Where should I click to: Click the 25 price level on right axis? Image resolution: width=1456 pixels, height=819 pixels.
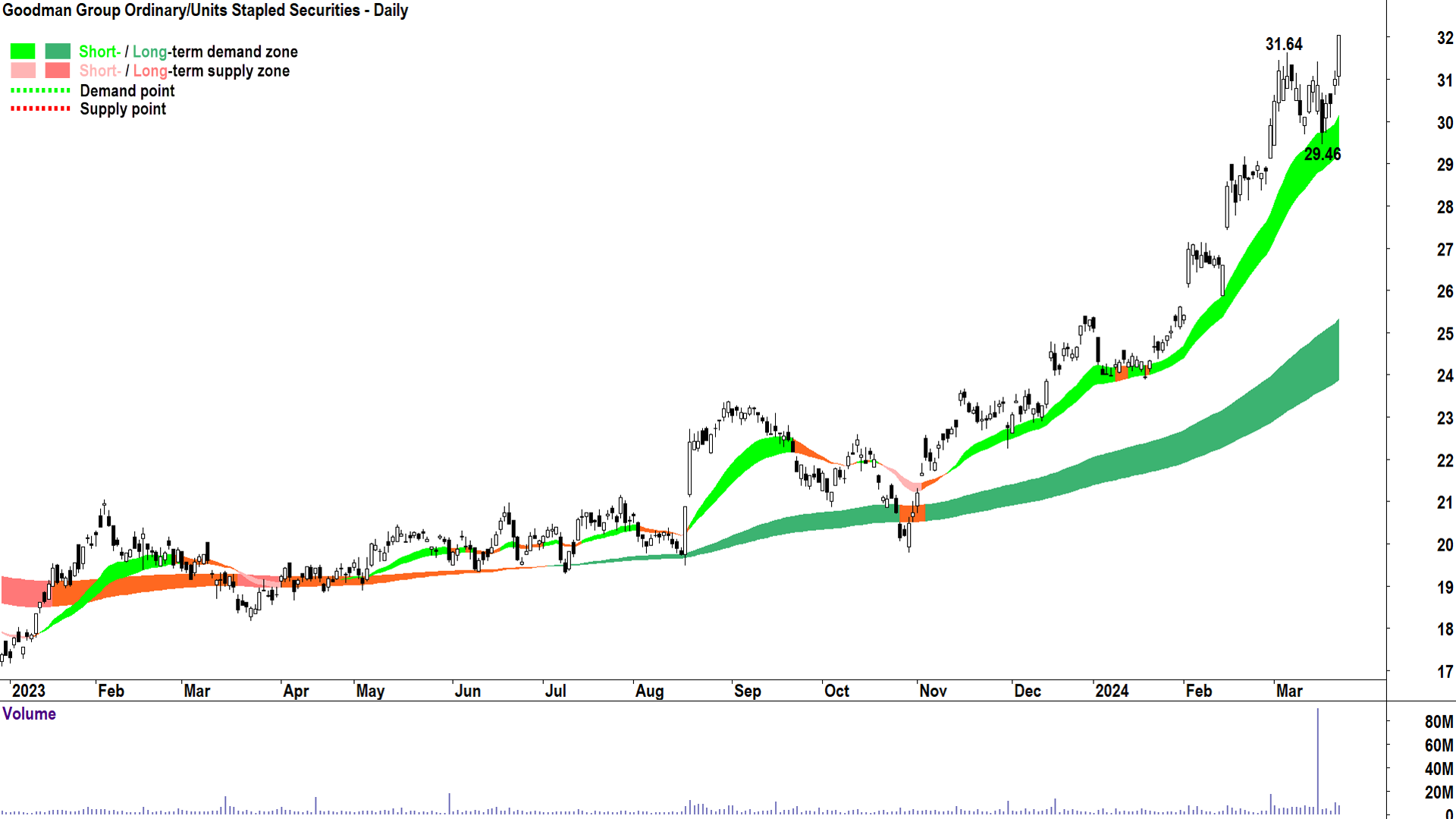click(x=1444, y=334)
